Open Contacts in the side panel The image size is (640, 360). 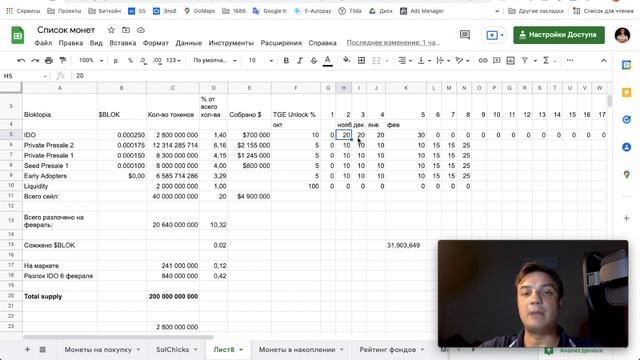pos(627,147)
